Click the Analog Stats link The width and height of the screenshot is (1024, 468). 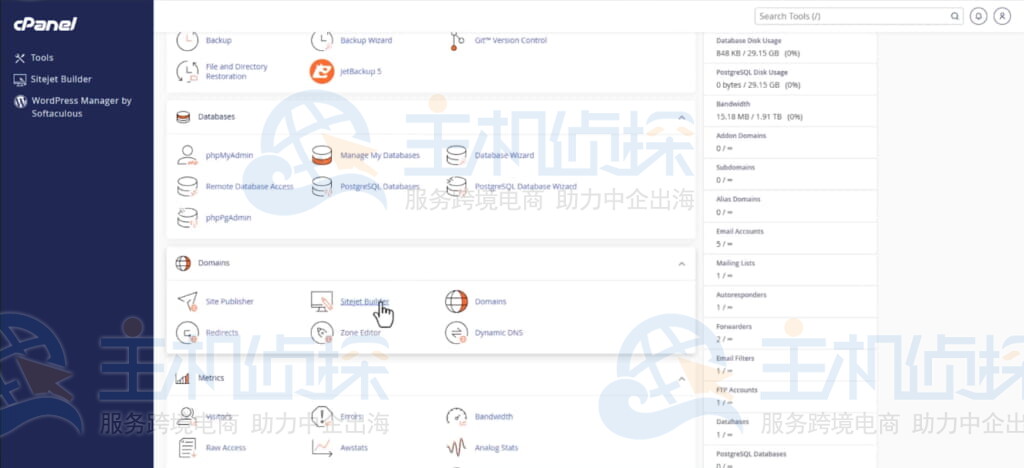click(x=496, y=448)
